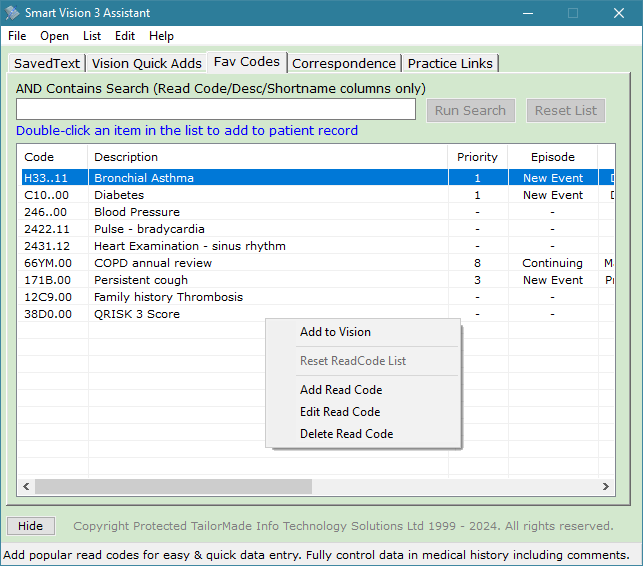This screenshot has width=643, height=566.
Task: Click the Continuing episode cell
Action: 552,263
